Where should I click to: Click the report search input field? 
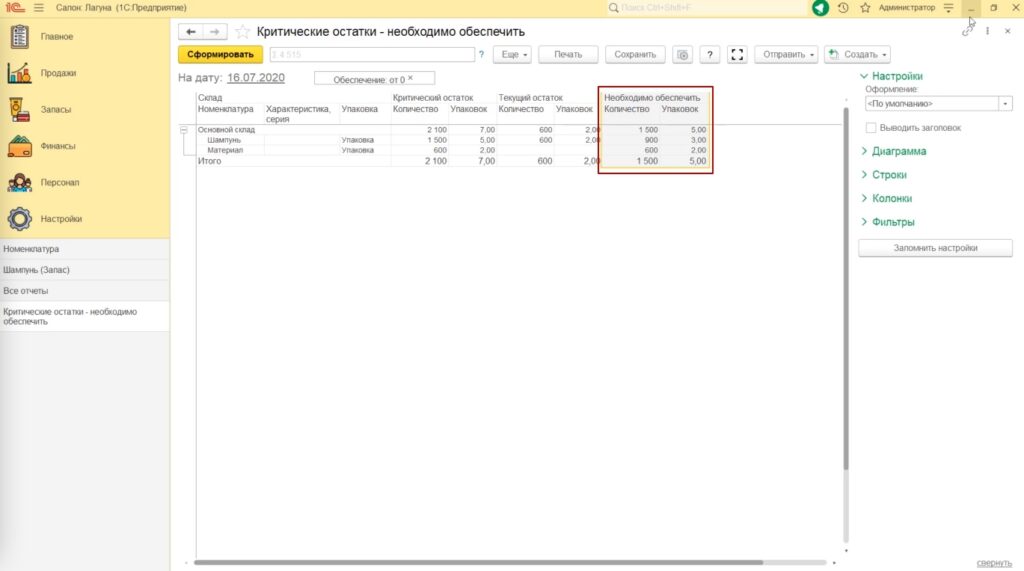[x=372, y=55]
